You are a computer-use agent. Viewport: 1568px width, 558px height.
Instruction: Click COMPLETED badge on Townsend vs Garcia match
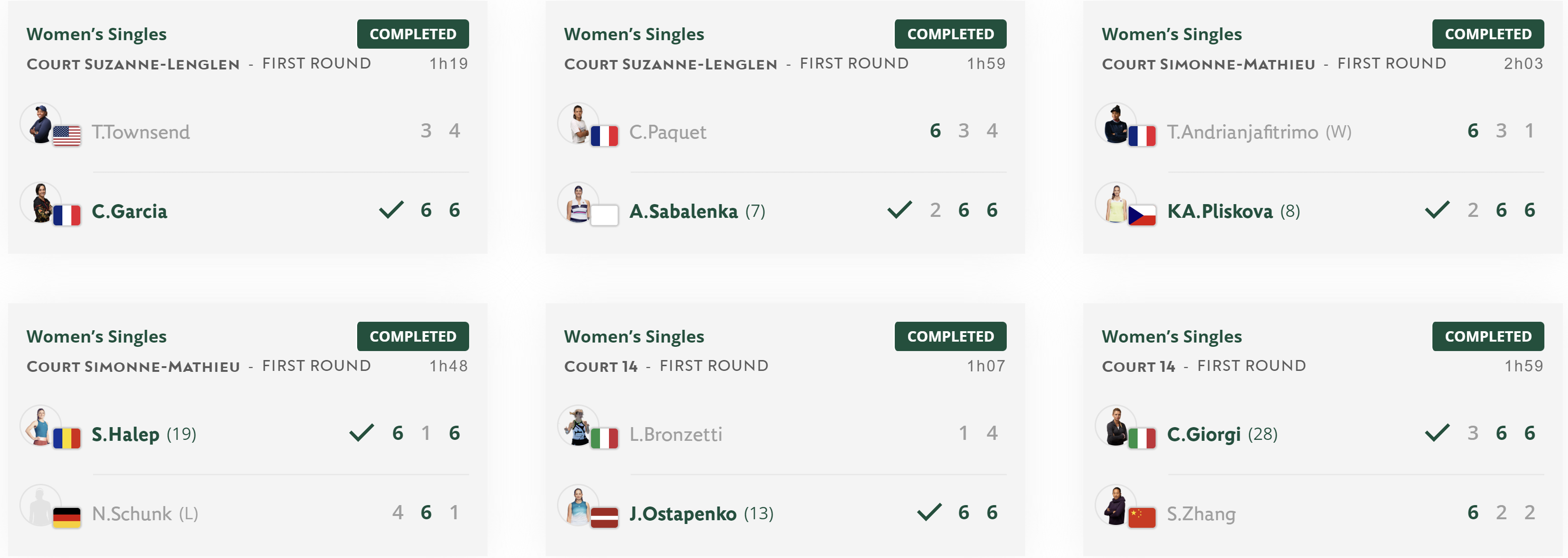tap(413, 34)
